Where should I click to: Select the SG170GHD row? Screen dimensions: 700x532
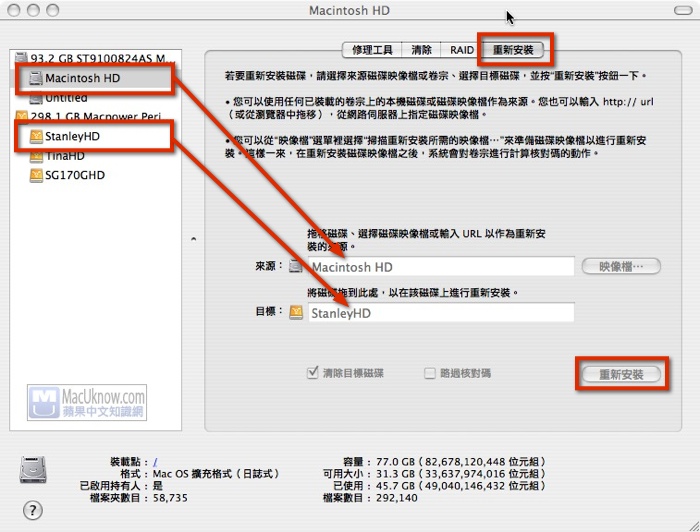tap(96, 175)
